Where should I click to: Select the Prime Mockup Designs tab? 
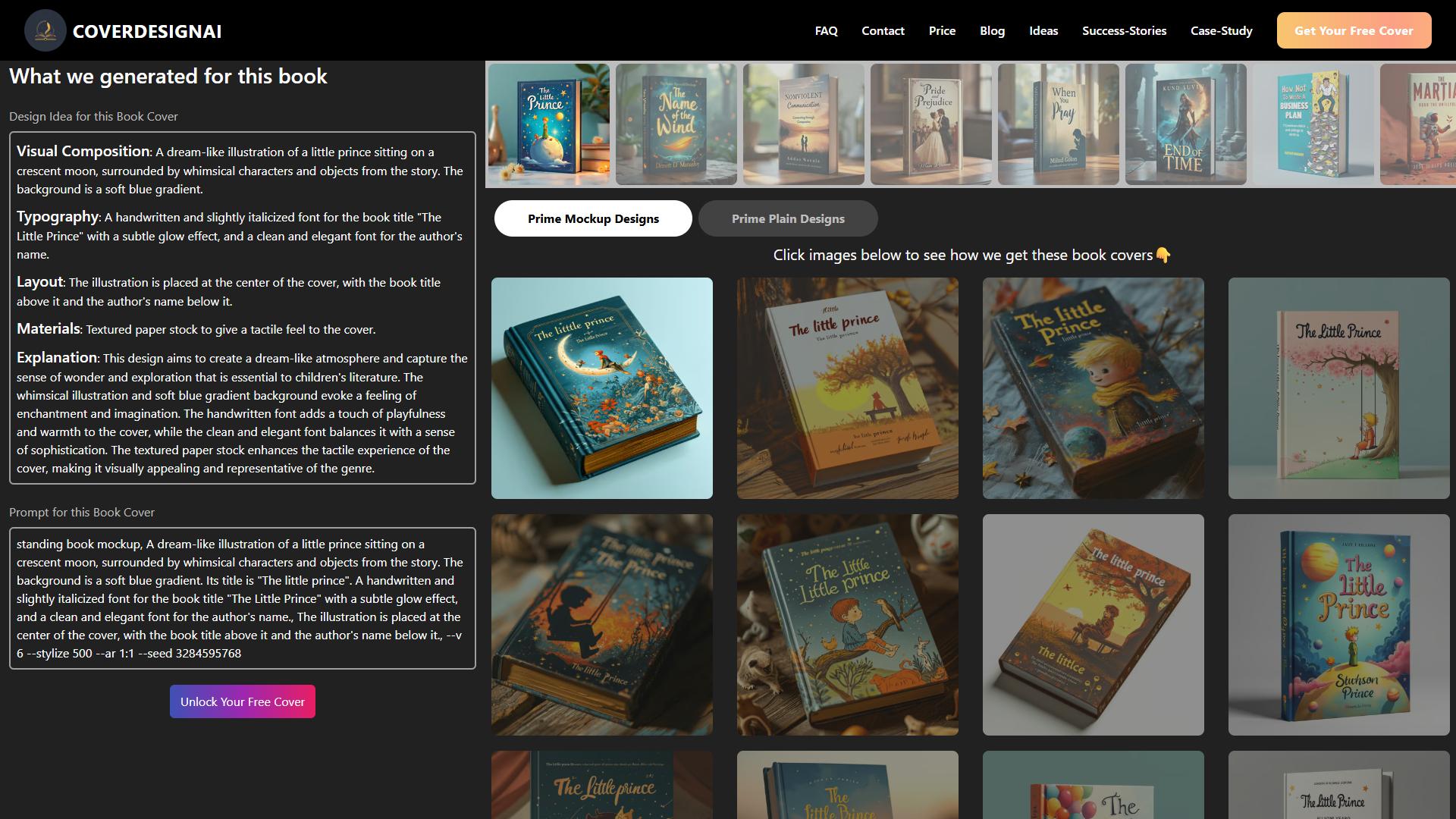(593, 218)
